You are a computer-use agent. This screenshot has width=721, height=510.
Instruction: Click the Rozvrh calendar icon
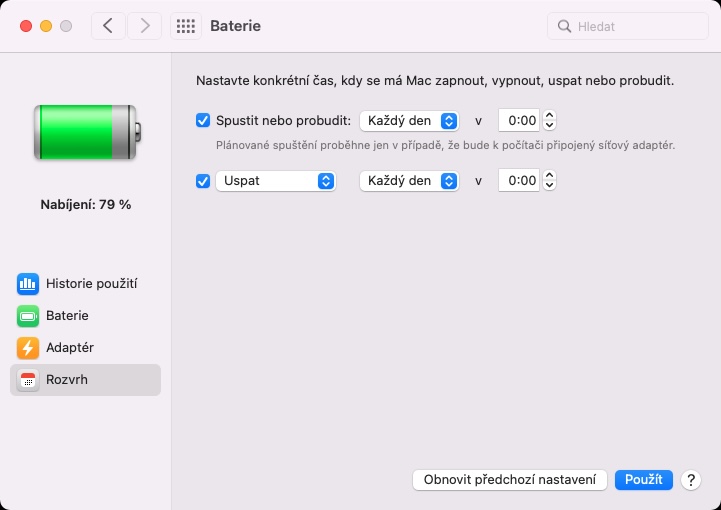point(28,380)
